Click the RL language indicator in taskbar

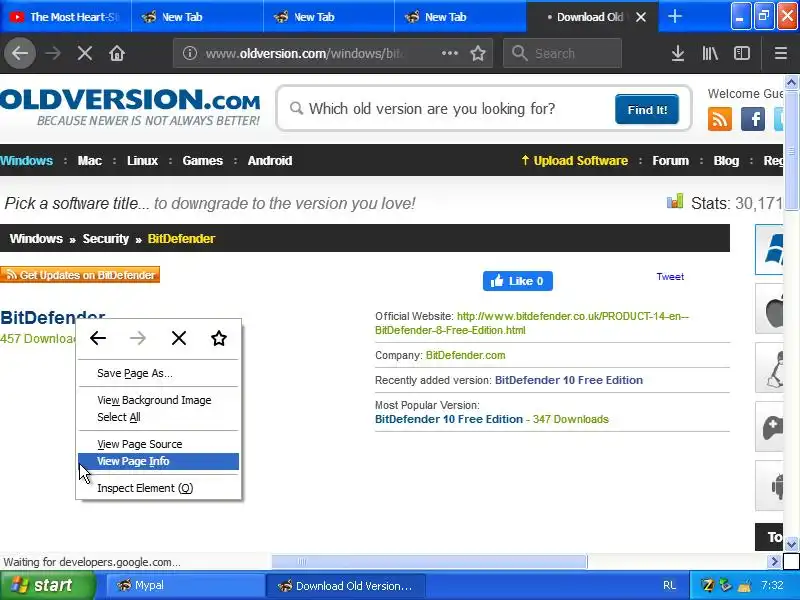point(669,585)
